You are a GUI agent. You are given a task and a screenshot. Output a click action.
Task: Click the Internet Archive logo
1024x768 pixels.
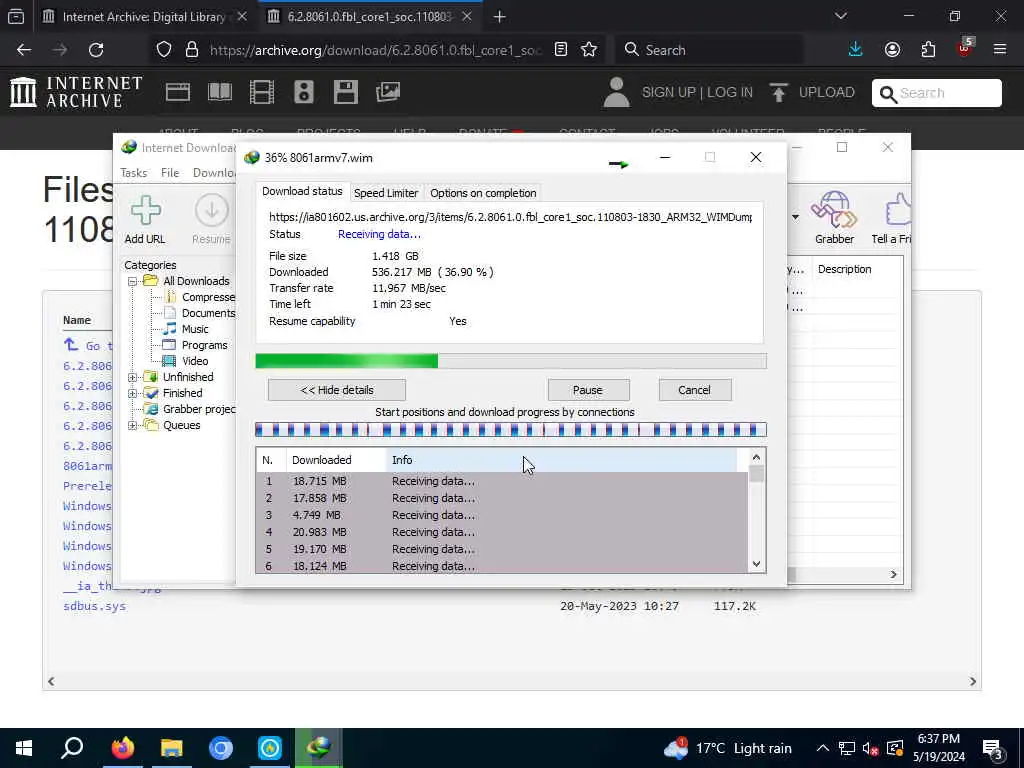coord(76,91)
